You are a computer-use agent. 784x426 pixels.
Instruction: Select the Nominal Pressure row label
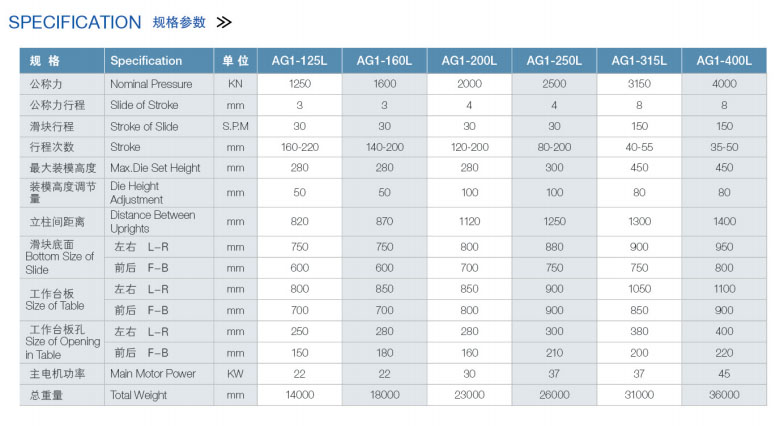coord(151,84)
